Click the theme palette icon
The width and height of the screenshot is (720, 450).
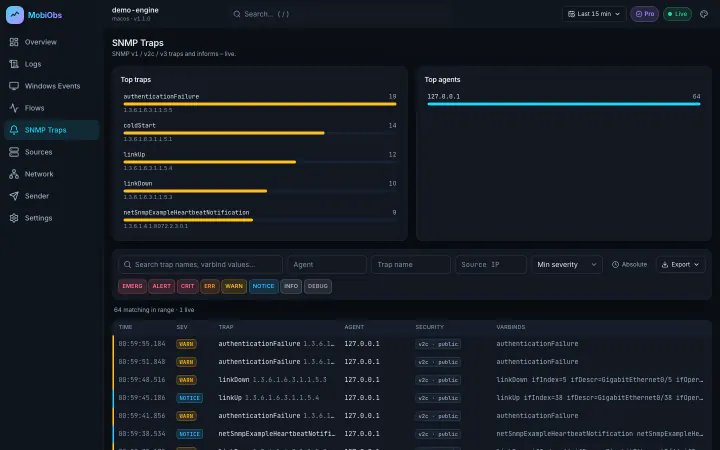pyautogui.click(x=704, y=14)
